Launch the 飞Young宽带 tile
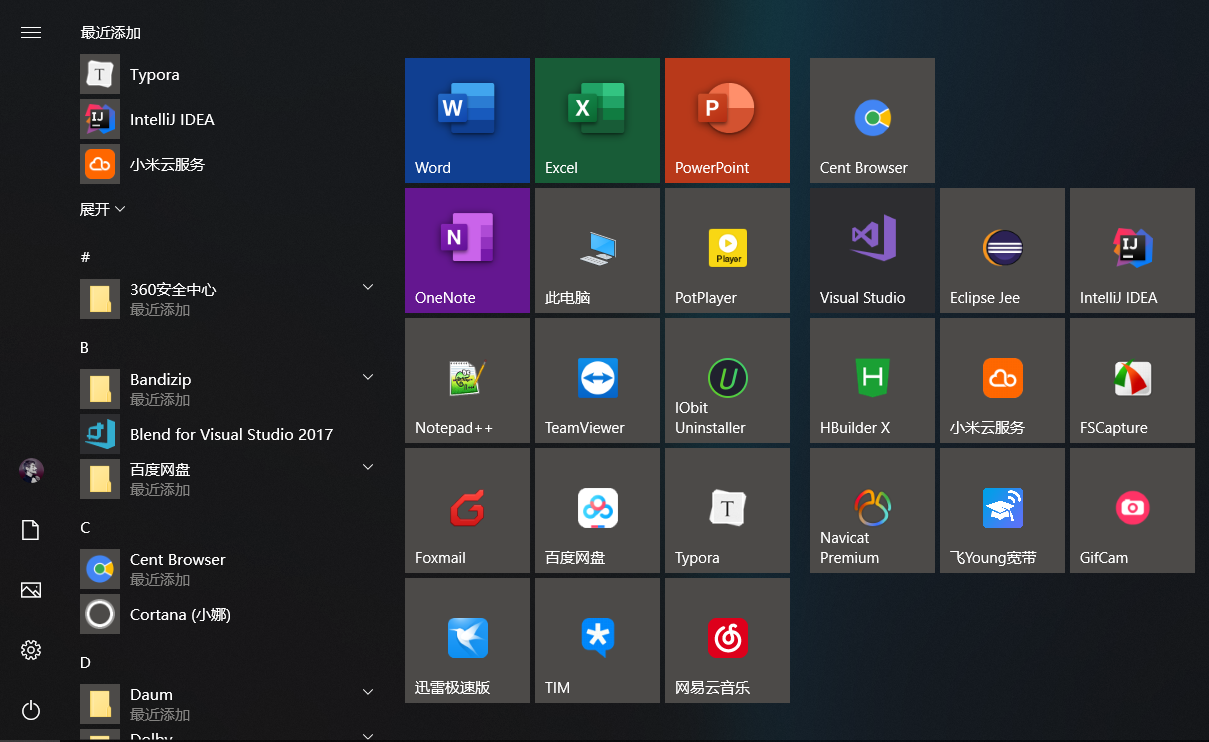1209x742 pixels. [1002, 510]
